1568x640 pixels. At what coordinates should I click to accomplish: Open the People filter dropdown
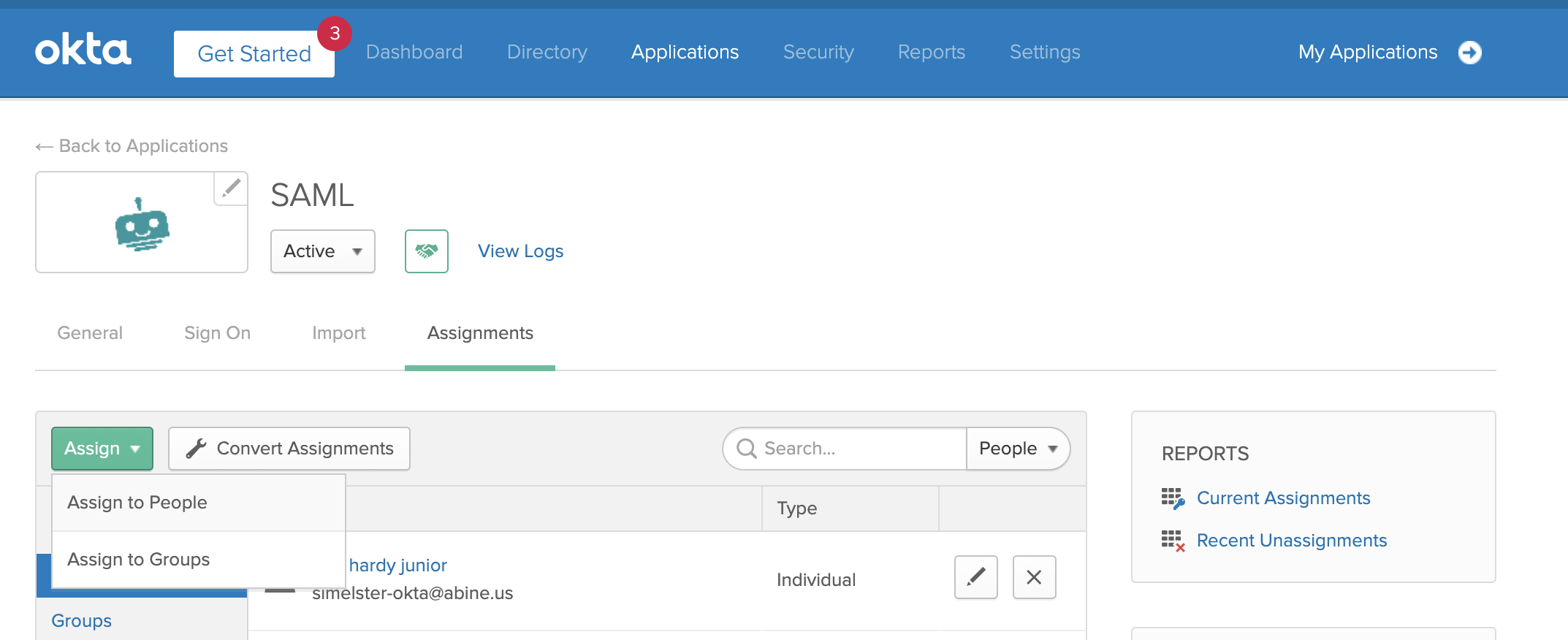click(1019, 449)
